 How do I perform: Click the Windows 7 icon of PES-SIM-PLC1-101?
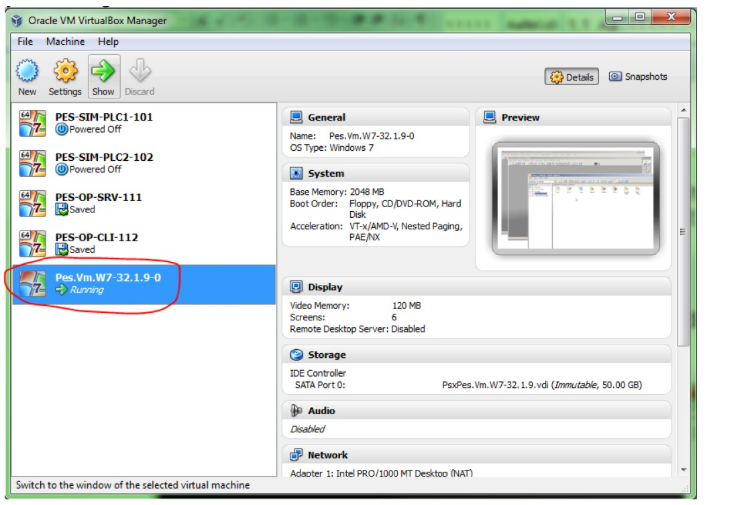(32, 123)
